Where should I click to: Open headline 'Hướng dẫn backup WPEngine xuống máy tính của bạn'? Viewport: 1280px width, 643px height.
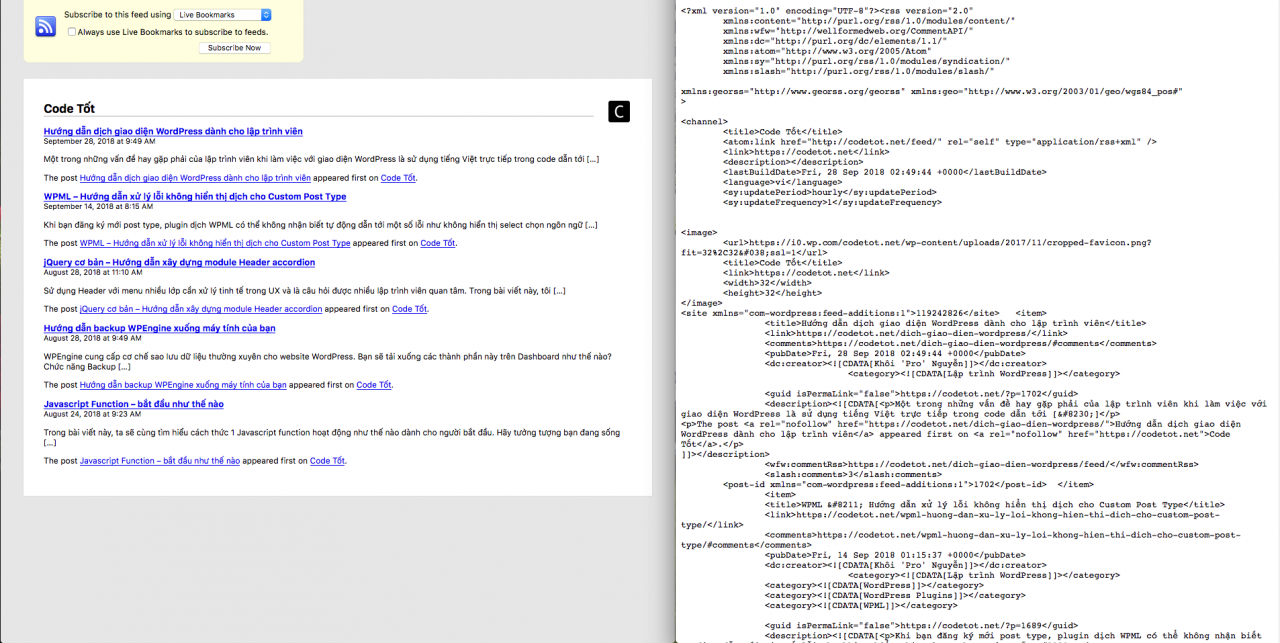(159, 328)
